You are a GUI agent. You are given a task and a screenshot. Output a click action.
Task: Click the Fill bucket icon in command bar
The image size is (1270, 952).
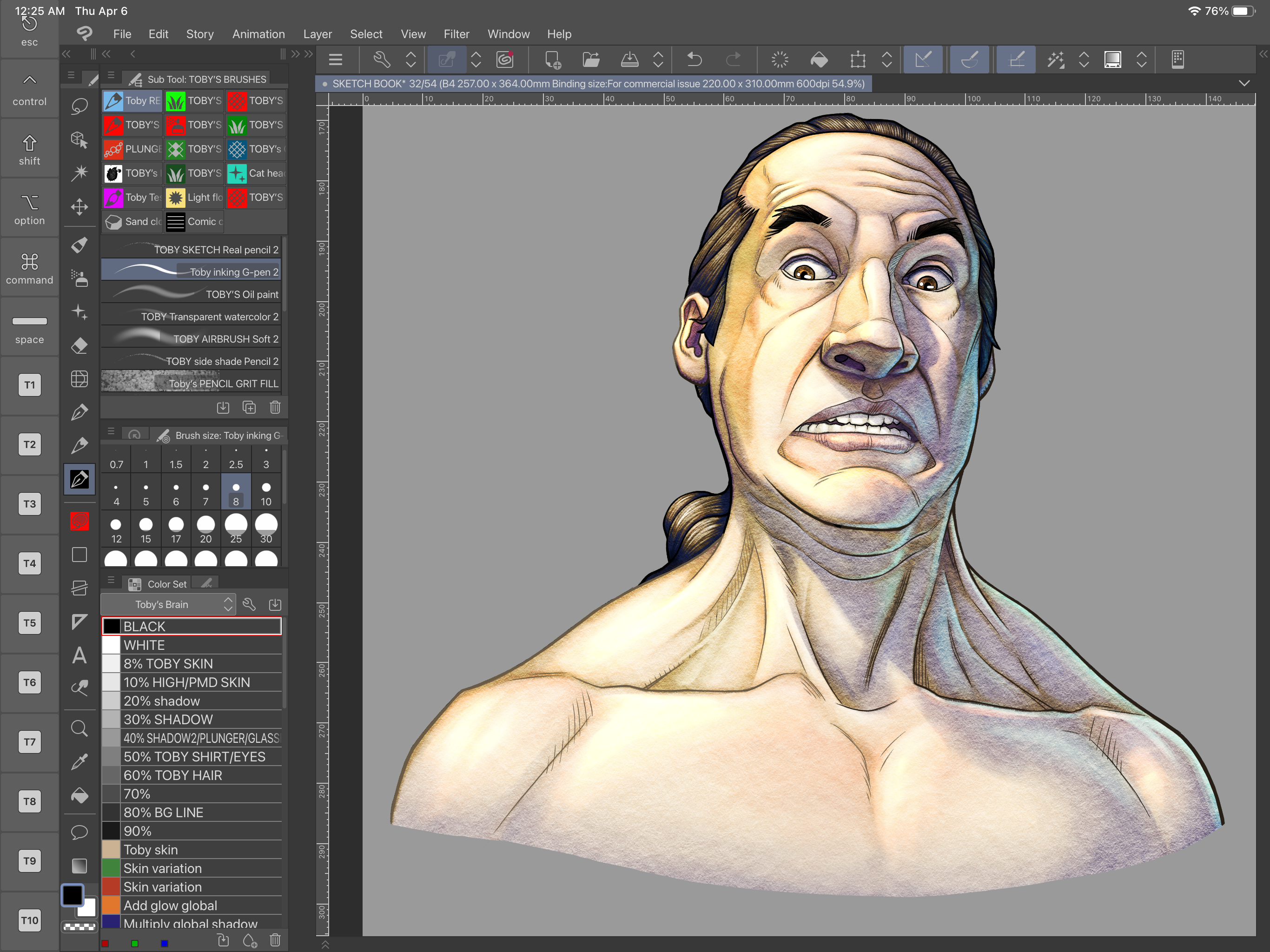point(819,59)
